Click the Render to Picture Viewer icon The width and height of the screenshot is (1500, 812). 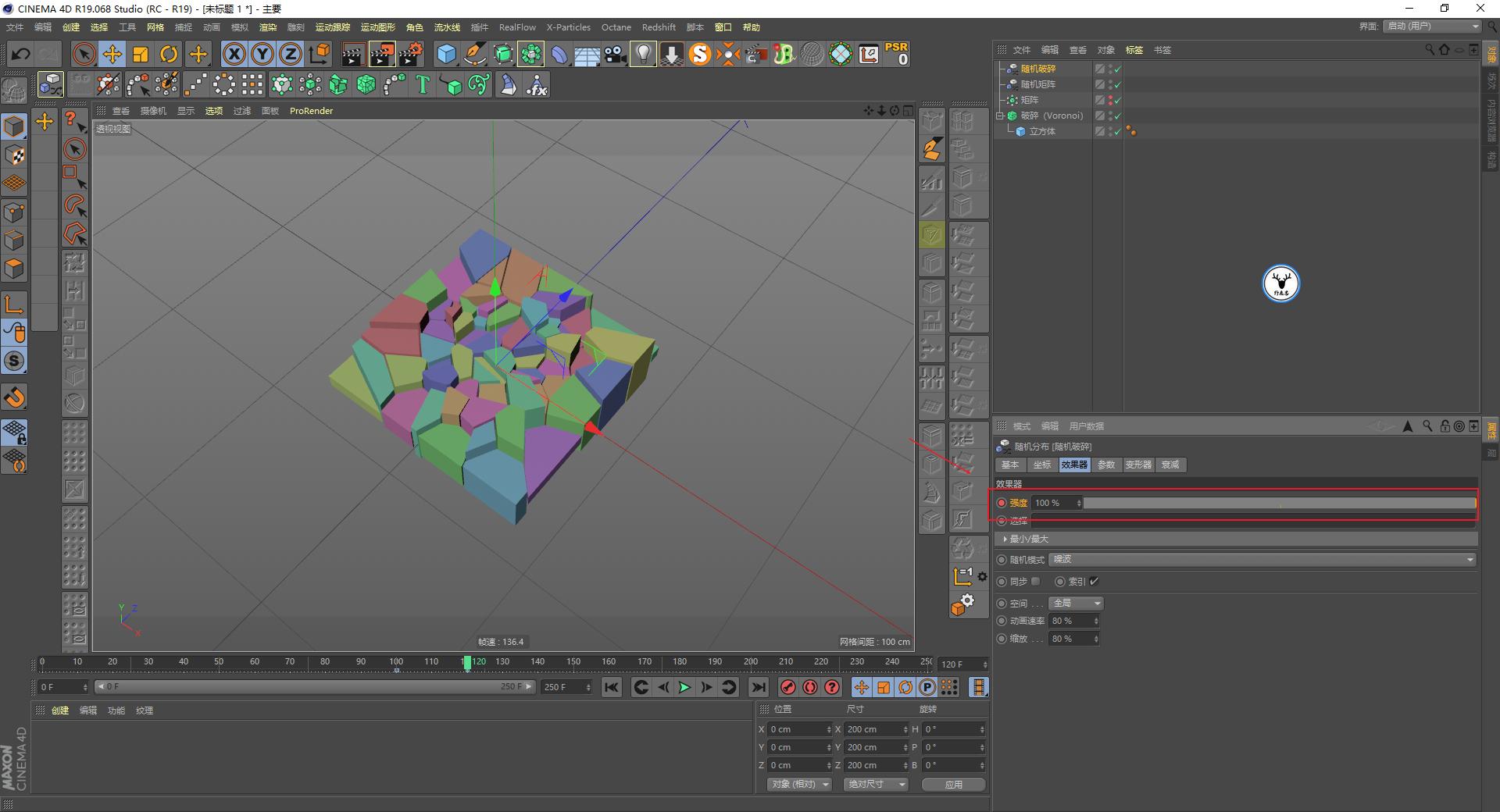pyautogui.click(x=382, y=54)
